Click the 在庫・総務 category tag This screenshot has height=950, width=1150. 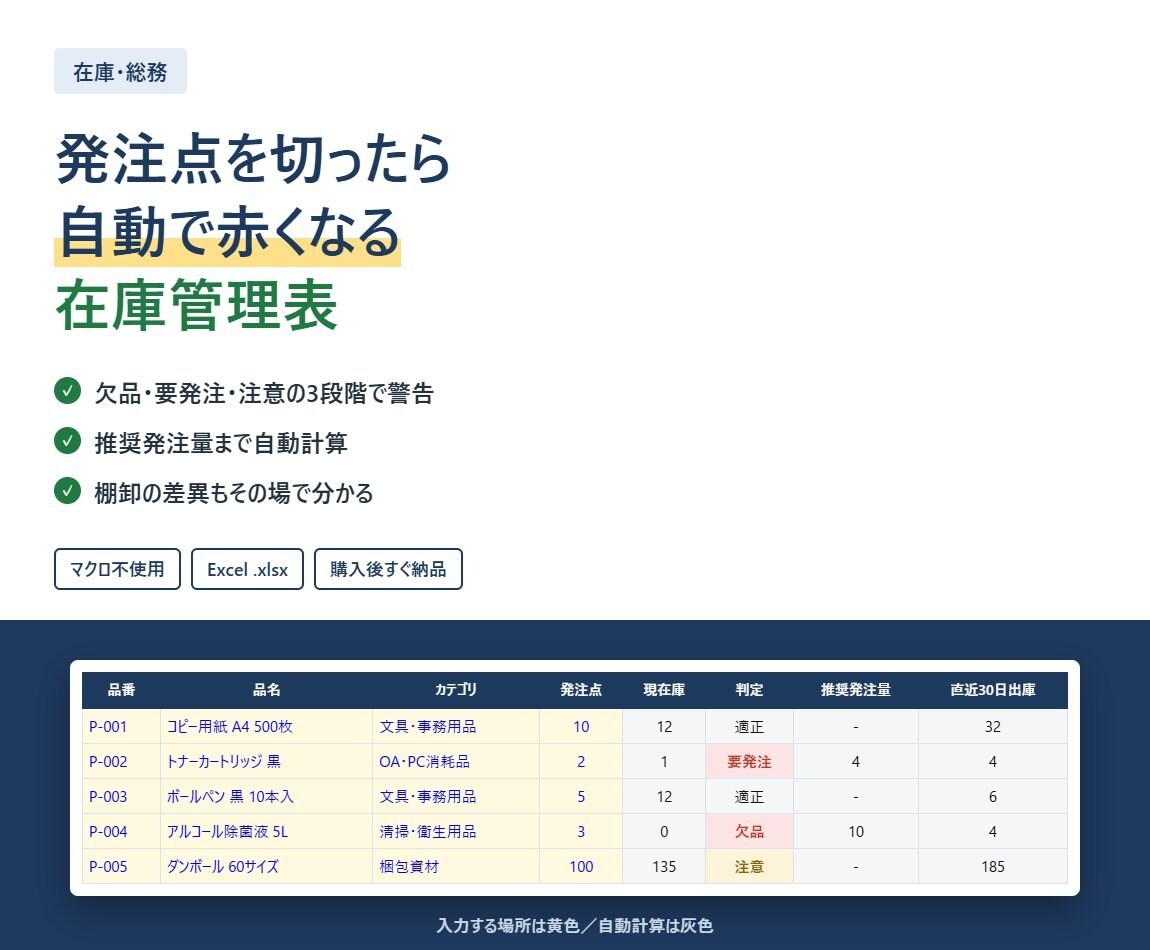point(120,71)
